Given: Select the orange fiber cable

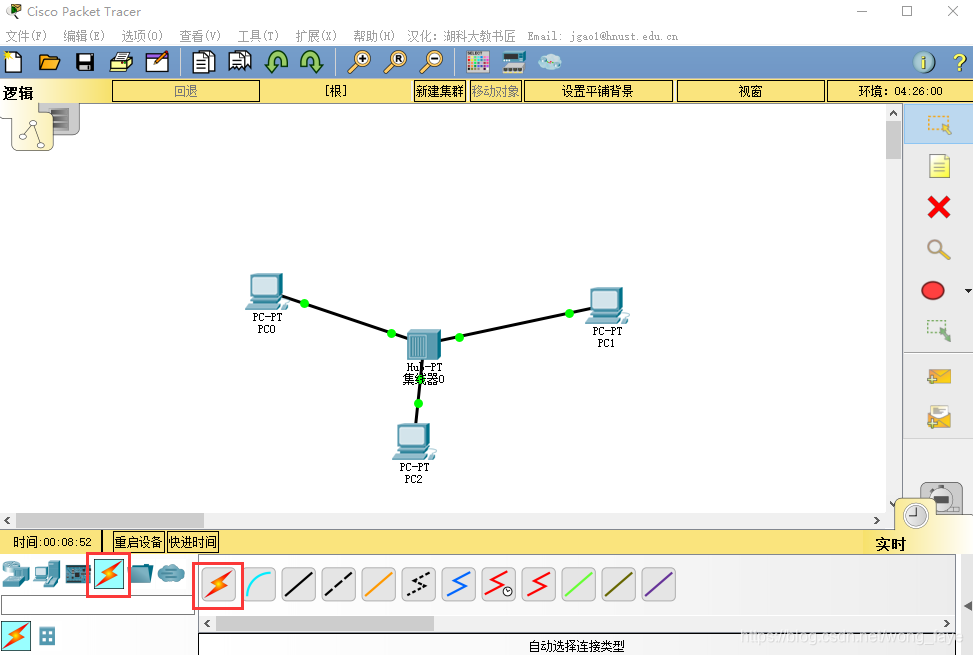Looking at the screenshot, I should coord(379,585).
